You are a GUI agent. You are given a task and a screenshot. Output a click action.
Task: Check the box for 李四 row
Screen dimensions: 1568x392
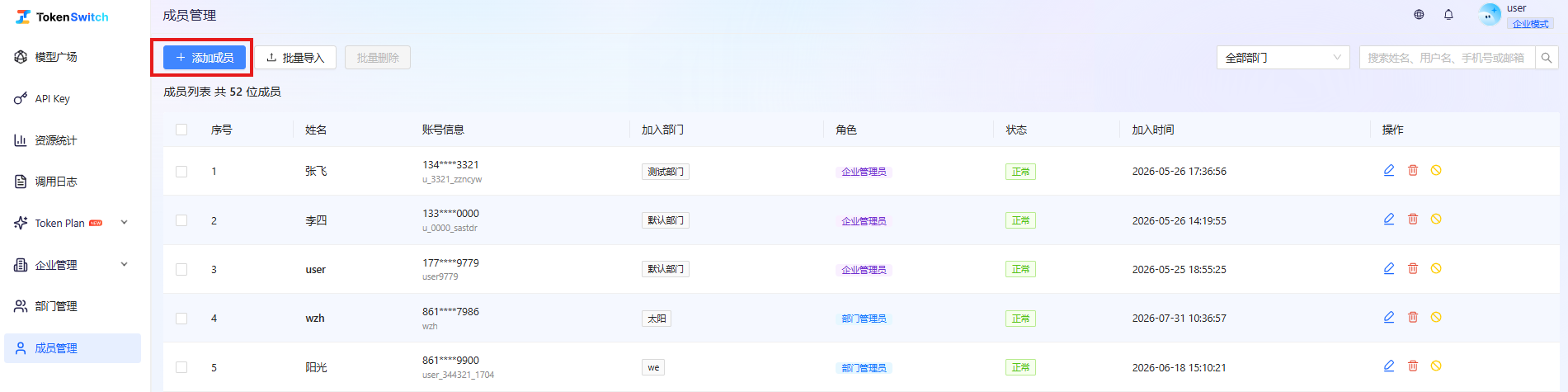(181, 220)
